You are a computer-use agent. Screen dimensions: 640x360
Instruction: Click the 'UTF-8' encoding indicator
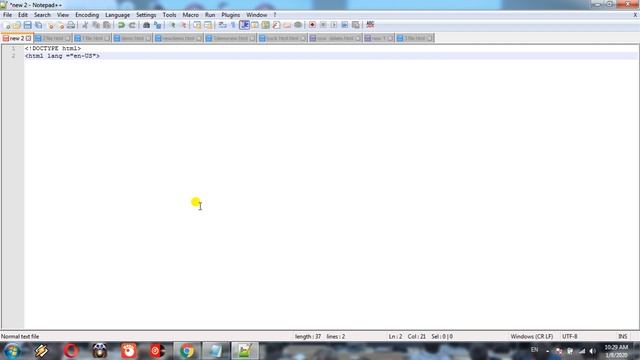point(569,336)
